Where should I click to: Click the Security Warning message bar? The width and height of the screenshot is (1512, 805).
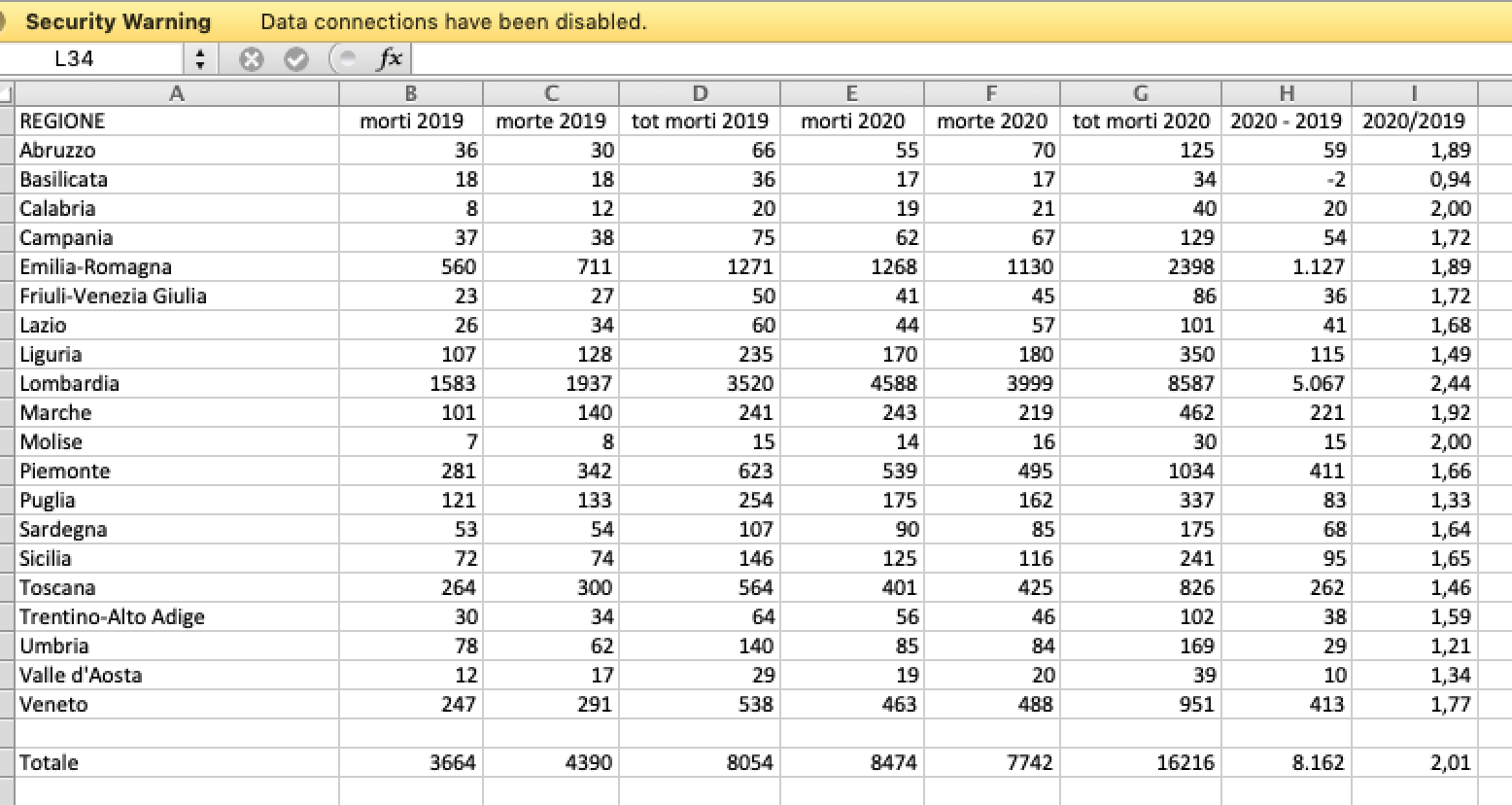(756, 21)
